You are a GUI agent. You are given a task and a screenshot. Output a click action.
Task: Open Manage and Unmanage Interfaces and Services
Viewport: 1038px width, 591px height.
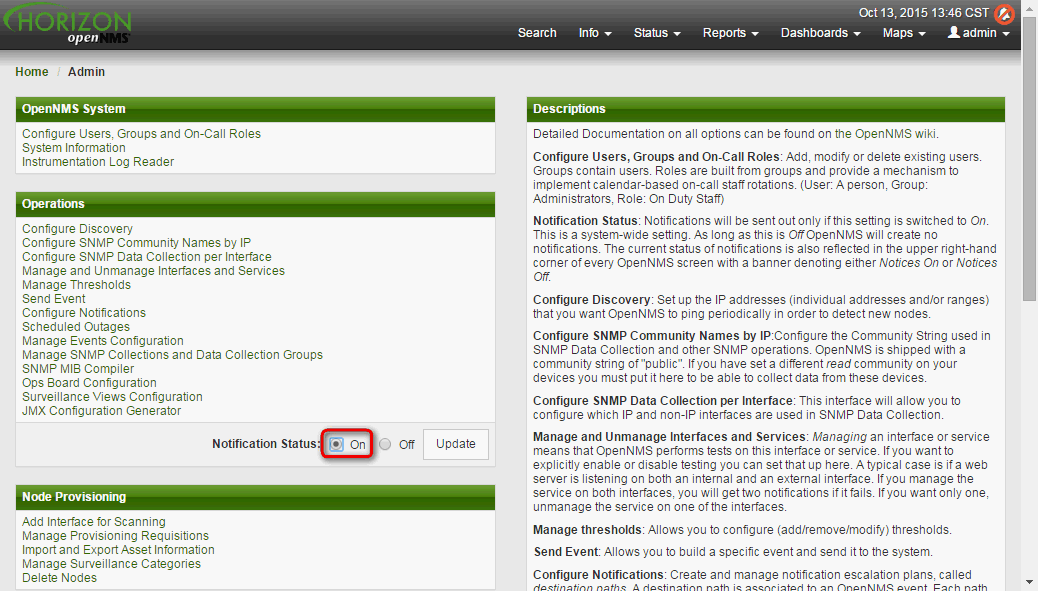point(153,271)
